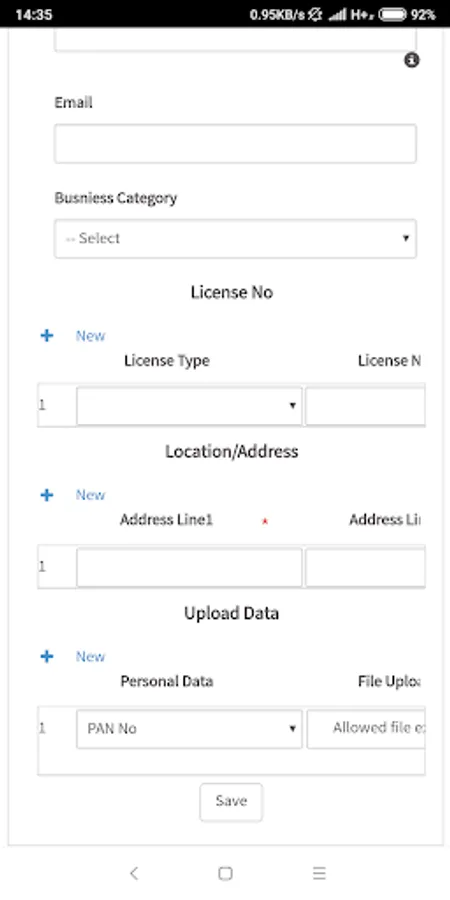
Task: Open the Busniess Category select dropdown
Action: pyautogui.click(x=235, y=238)
